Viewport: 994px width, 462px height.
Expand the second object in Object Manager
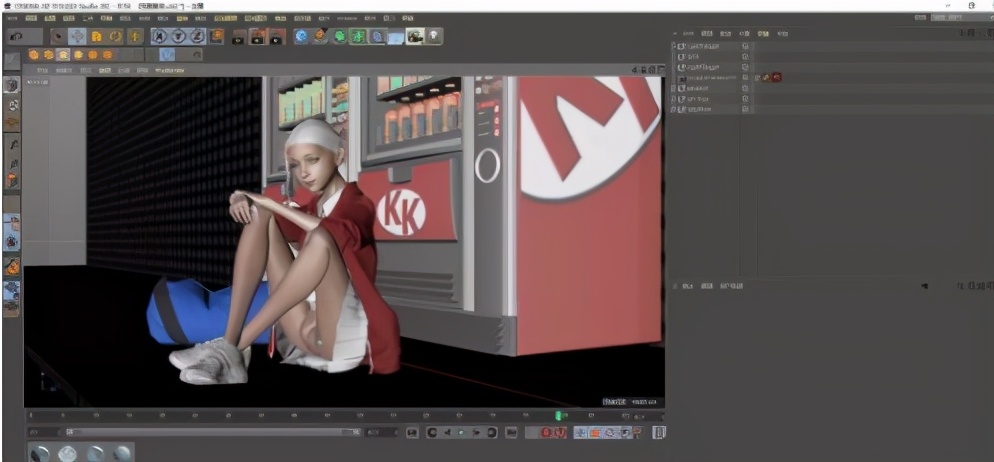point(674,57)
